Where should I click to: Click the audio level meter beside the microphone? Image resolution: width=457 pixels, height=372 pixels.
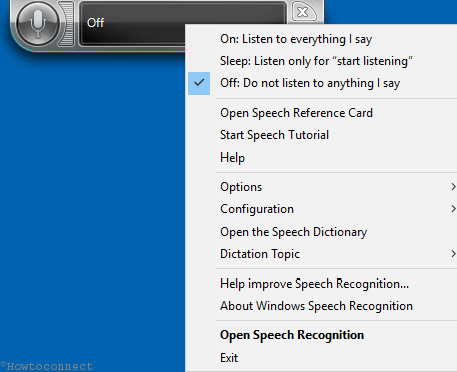[67, 24]
